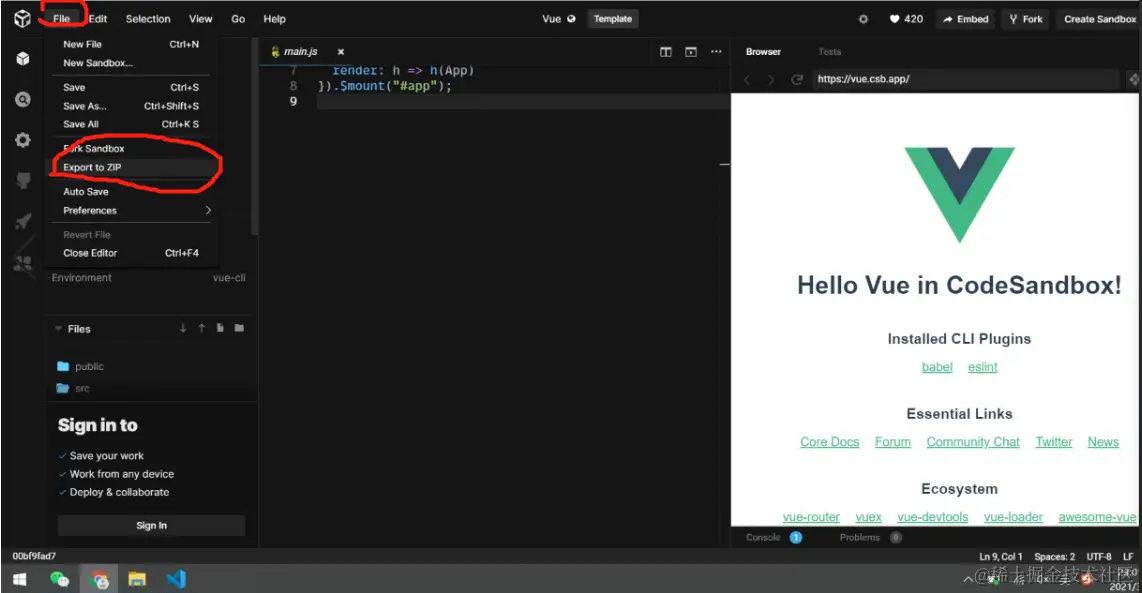Click the Vue globe privacy icon
Viewport: 1142px width, 593px height.
click(x=571, y=19)
